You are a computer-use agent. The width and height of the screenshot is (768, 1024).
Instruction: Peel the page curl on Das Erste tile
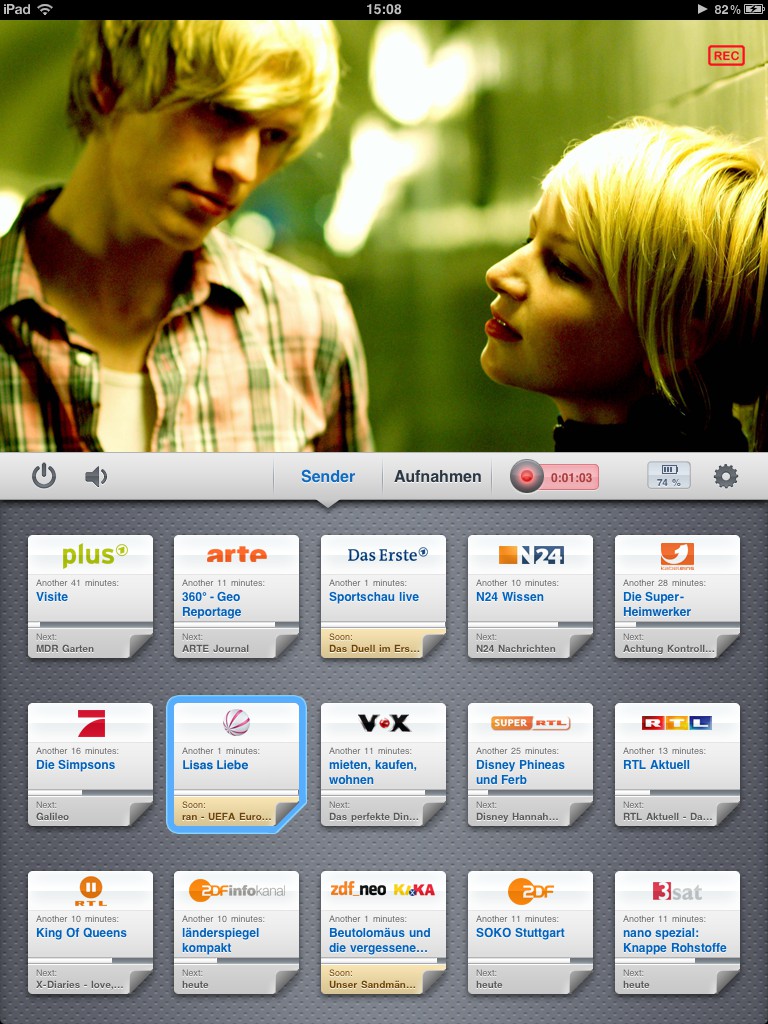point(434,646)
